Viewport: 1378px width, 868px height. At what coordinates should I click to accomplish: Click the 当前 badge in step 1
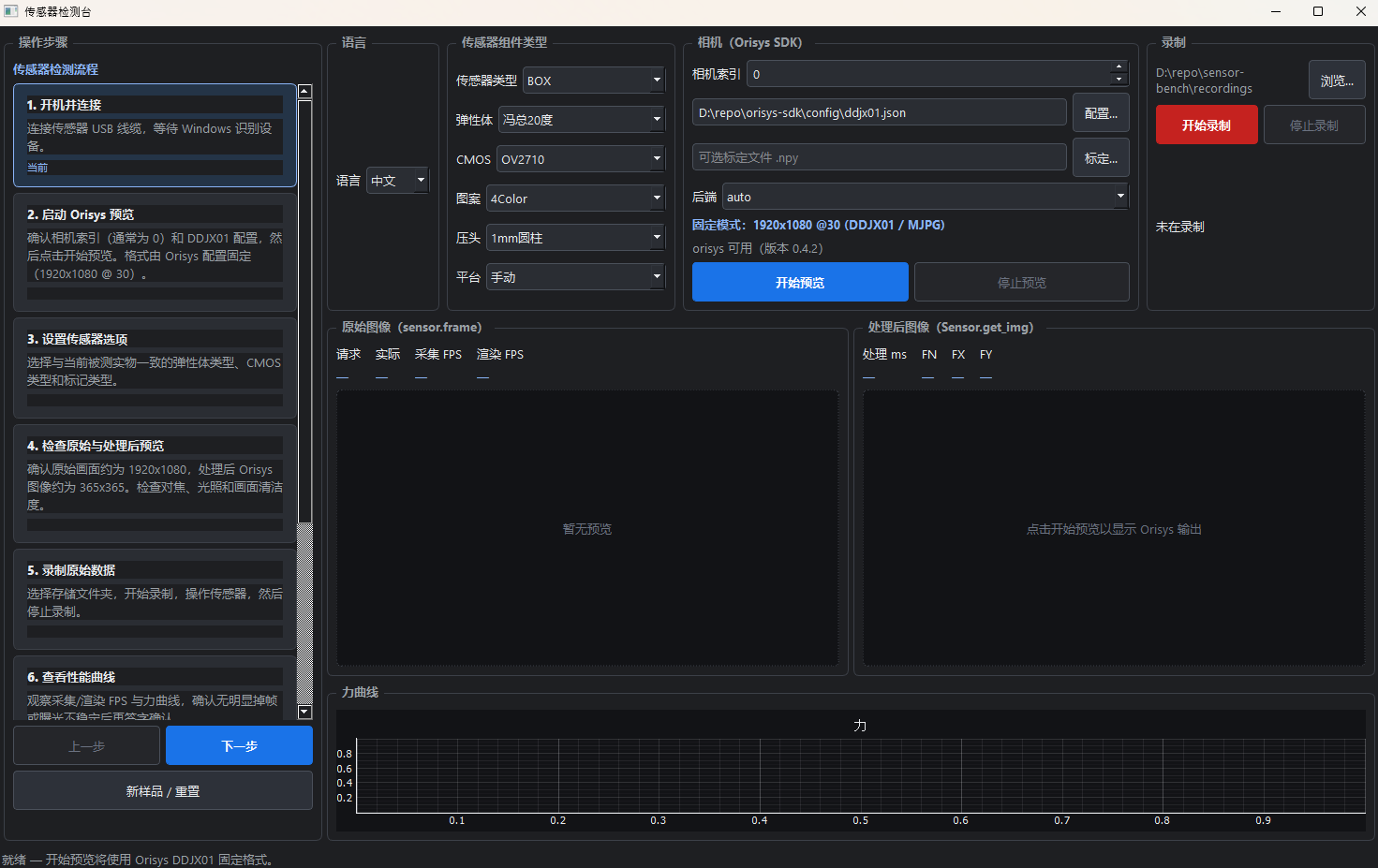pos(37,168)
